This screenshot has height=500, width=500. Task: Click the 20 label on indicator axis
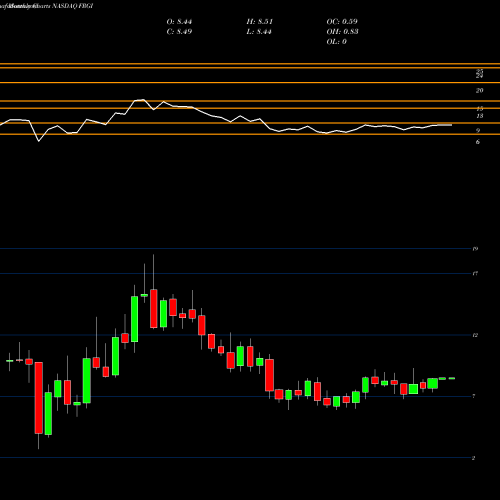(x=479, y=91)
